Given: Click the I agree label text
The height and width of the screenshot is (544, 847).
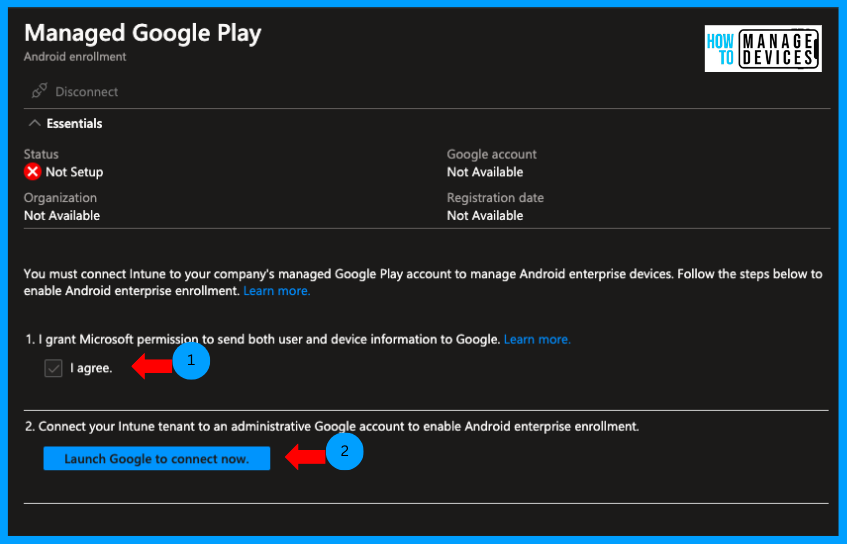Looking at the screenshot, I should pyautogui.click(x=91, y=368).
